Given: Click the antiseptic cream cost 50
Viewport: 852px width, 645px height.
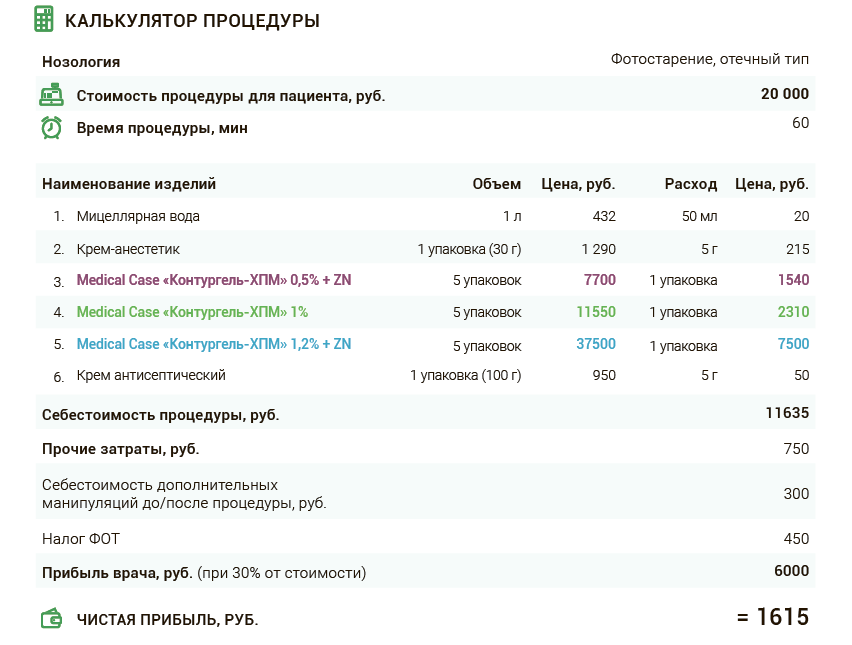Looking at the screenshot, I should click(801, 375).
